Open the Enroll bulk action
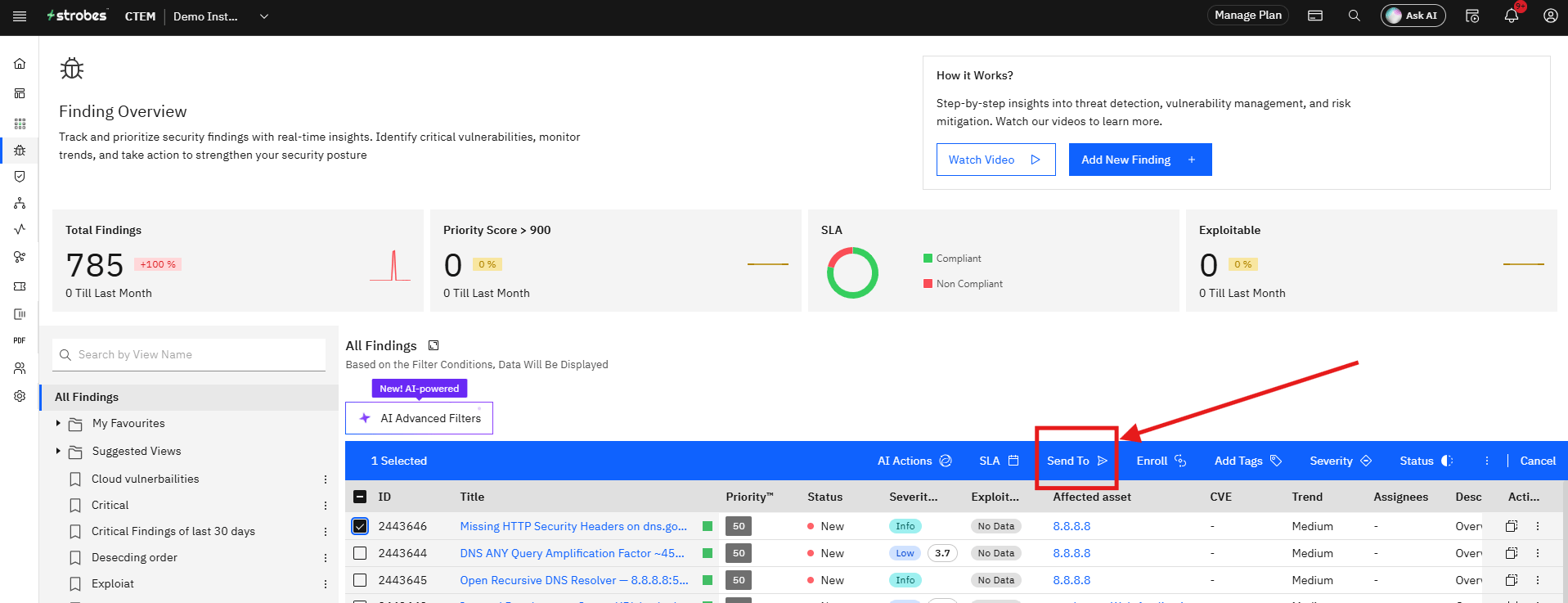1568x603 pixels. click(1161, 461)
